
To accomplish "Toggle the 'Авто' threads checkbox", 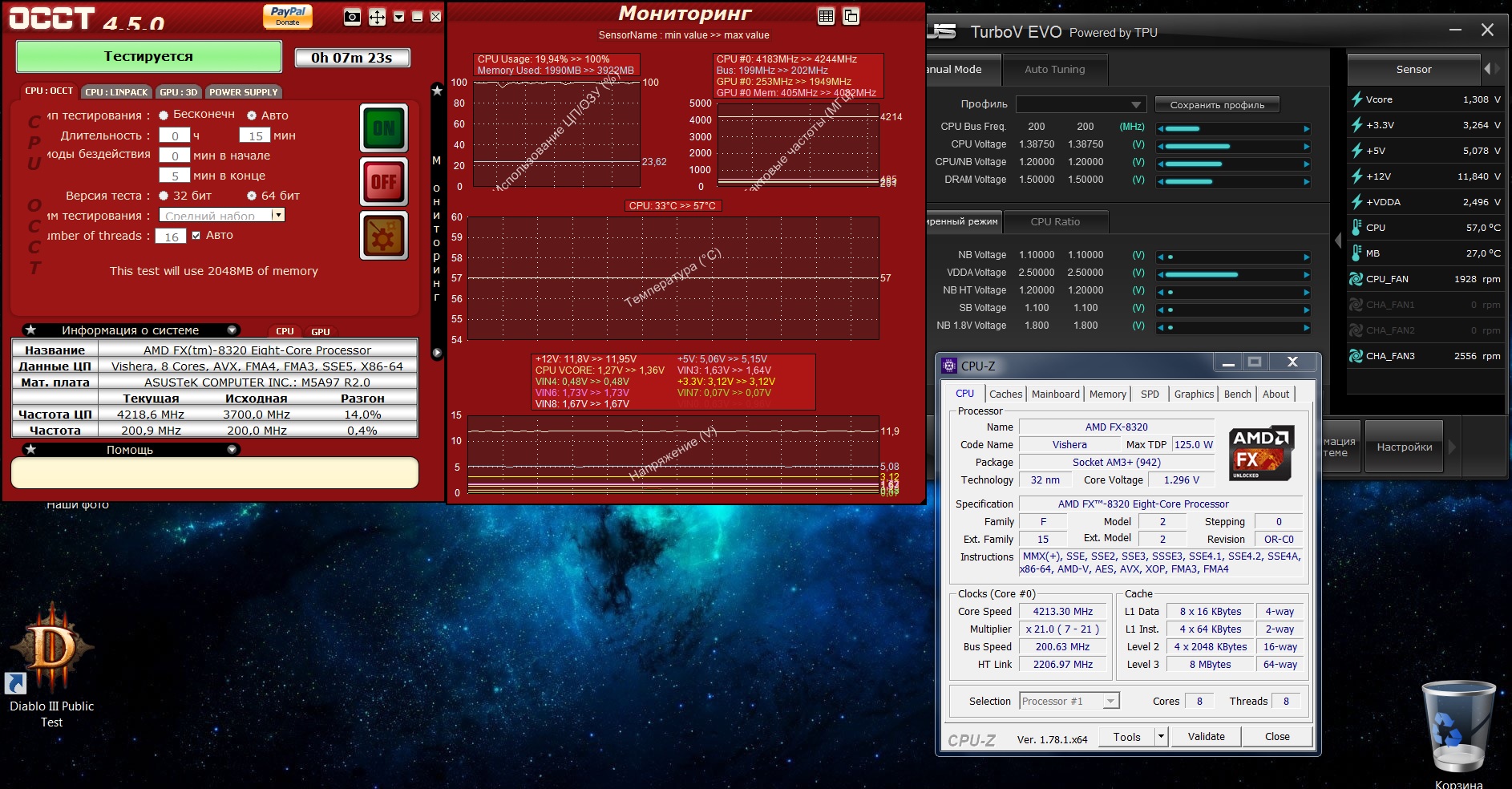I will pyautogui.click(x=196, y=236).
